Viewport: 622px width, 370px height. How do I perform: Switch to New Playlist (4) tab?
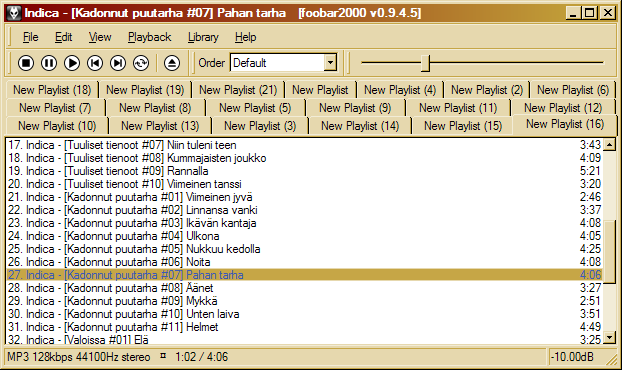click(400, 90)
